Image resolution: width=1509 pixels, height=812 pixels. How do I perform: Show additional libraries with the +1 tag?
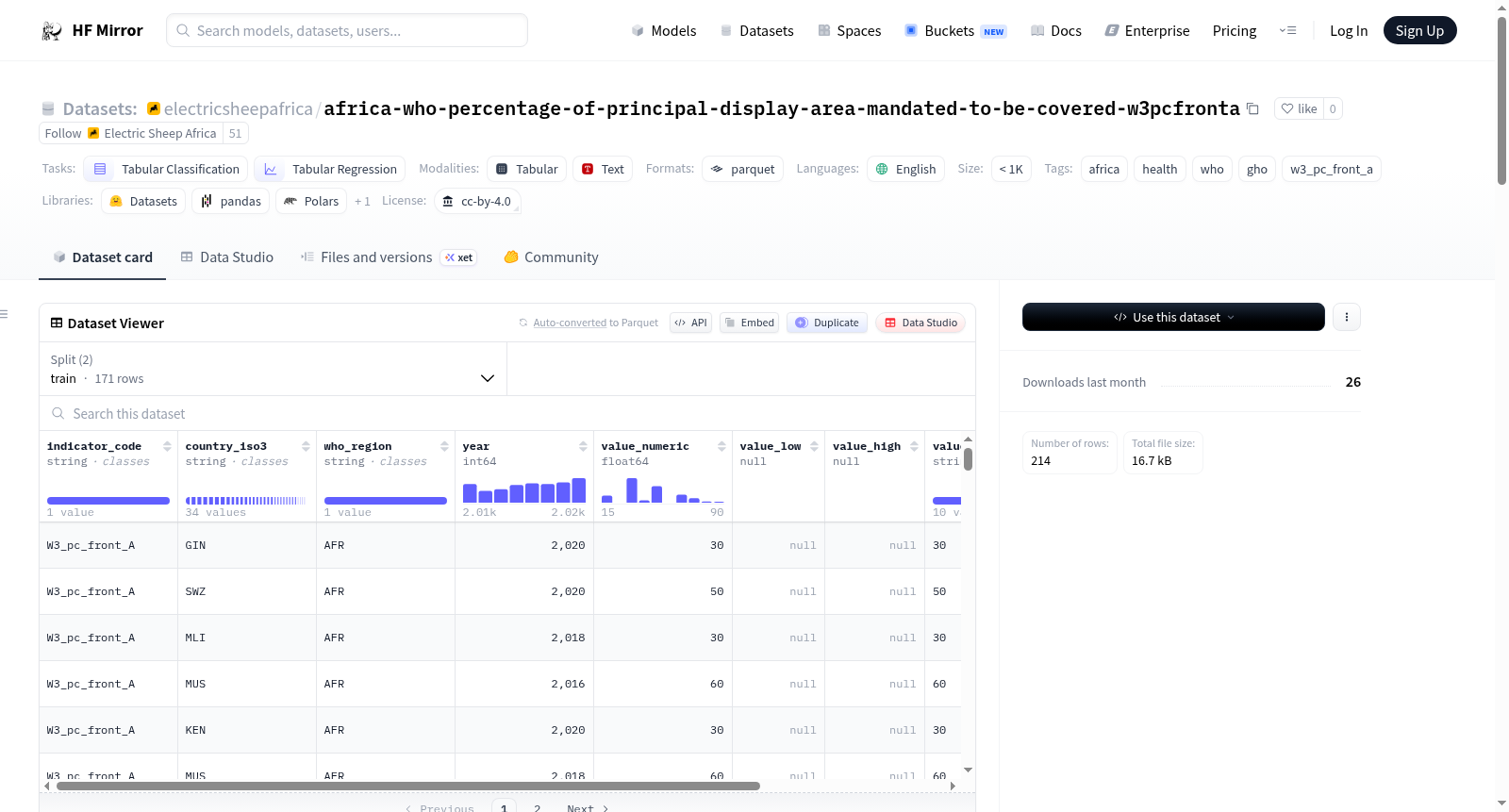pyautogui.click(x=362, y=202)
